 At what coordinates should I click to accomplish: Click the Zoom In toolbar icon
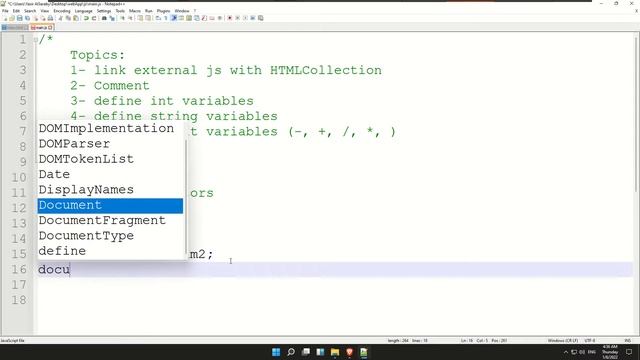pos(122,18)
